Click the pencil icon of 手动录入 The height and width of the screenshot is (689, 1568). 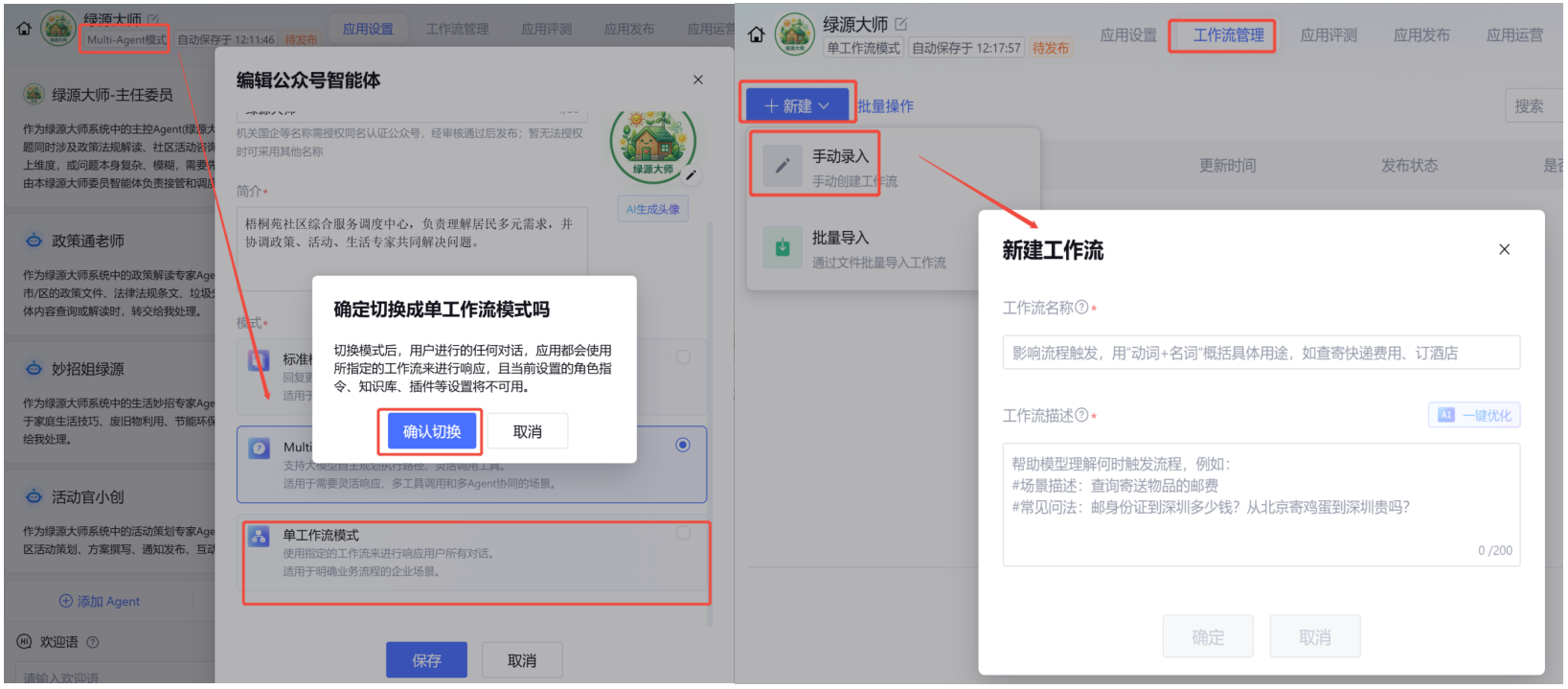click(x=783, y=167)
